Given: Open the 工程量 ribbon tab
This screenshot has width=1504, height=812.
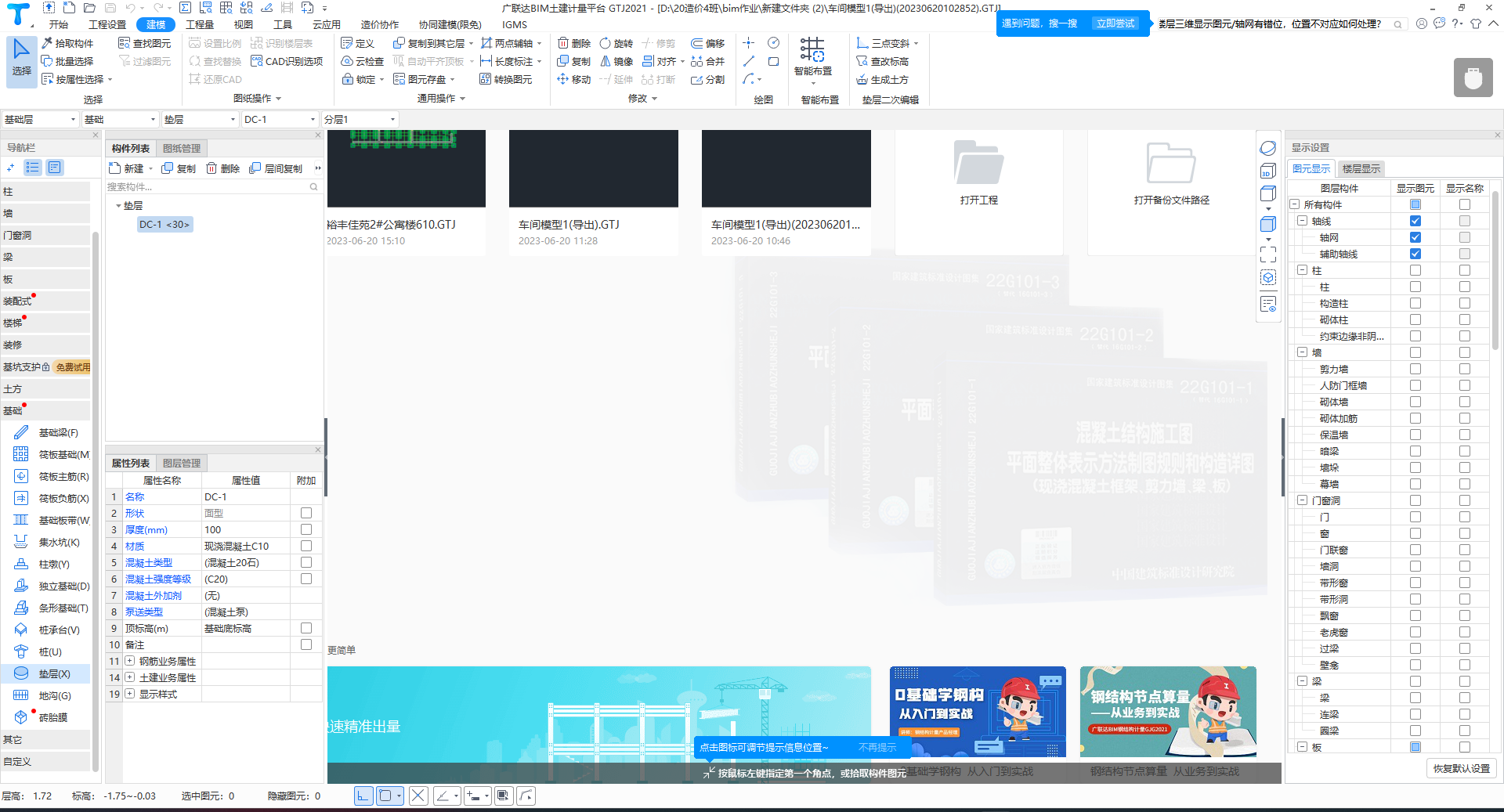Looking at the screenshot, I should click(x=200, y=24).
